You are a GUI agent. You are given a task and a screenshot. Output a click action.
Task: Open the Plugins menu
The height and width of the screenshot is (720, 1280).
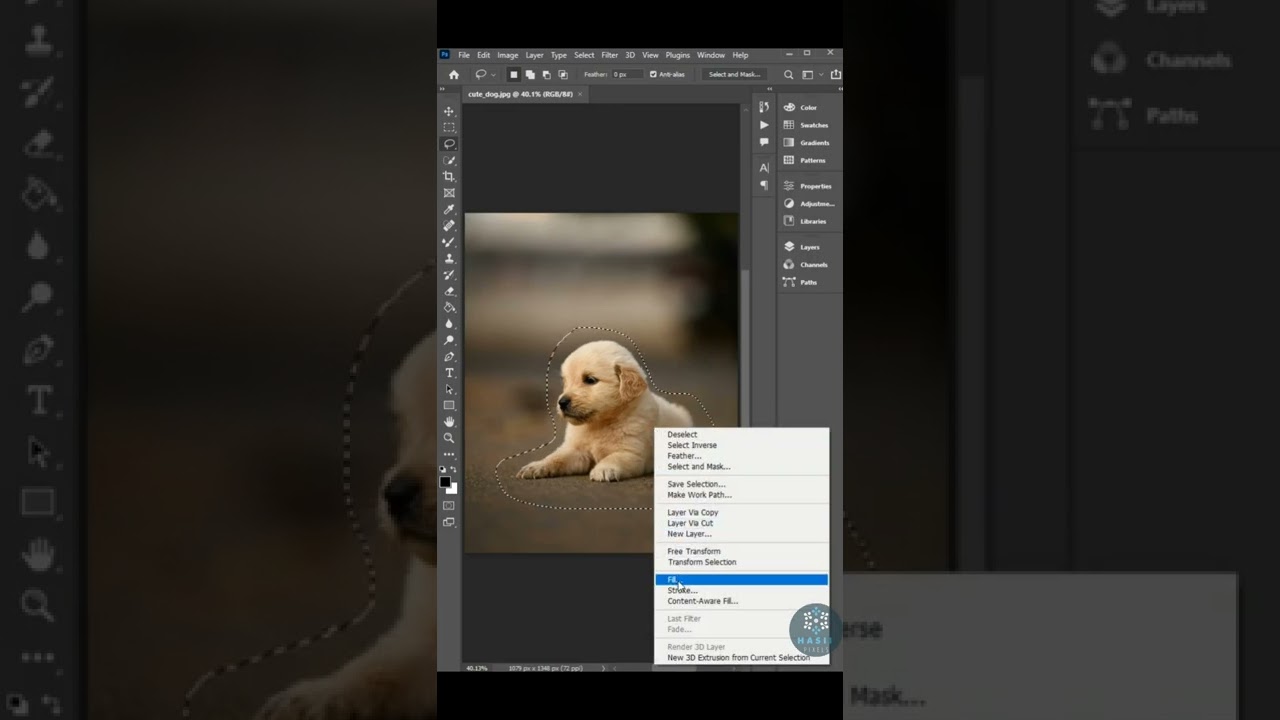click(678, 55)
